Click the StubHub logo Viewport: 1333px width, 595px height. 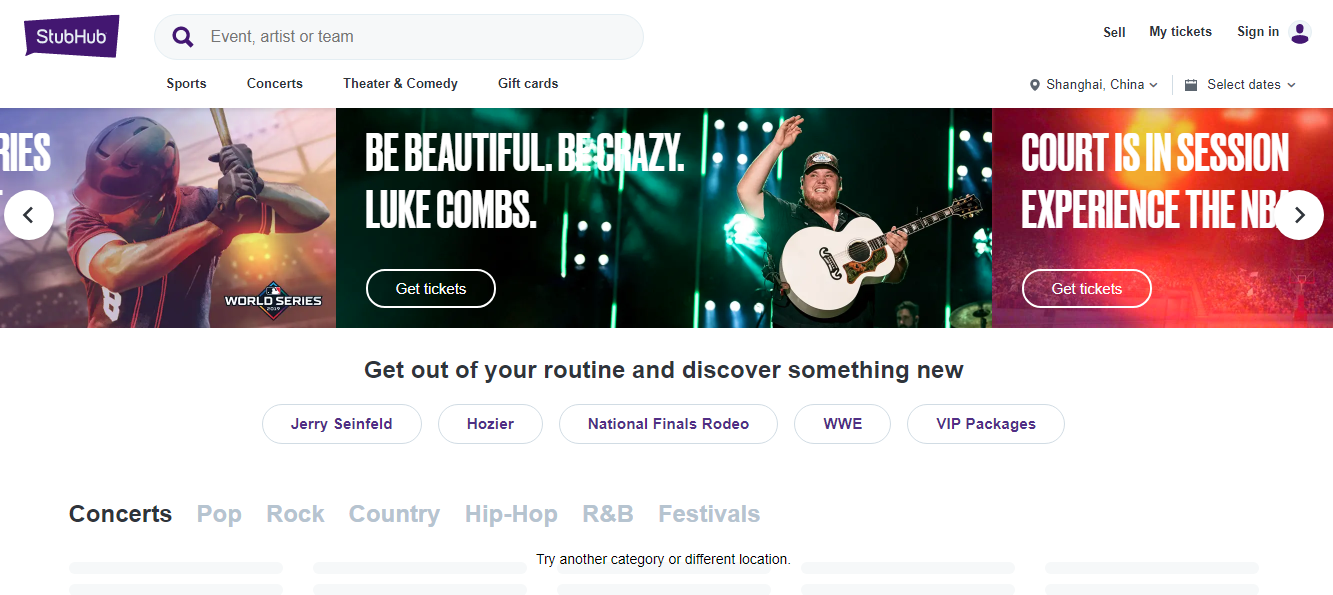(x=72, y=37)
